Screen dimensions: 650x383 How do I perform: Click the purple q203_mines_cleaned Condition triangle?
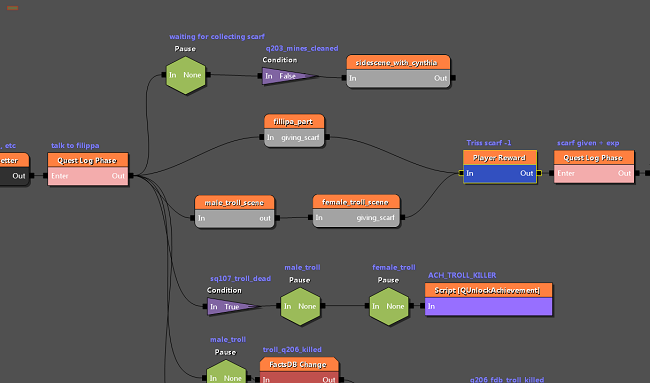click(x=289, y=76)
